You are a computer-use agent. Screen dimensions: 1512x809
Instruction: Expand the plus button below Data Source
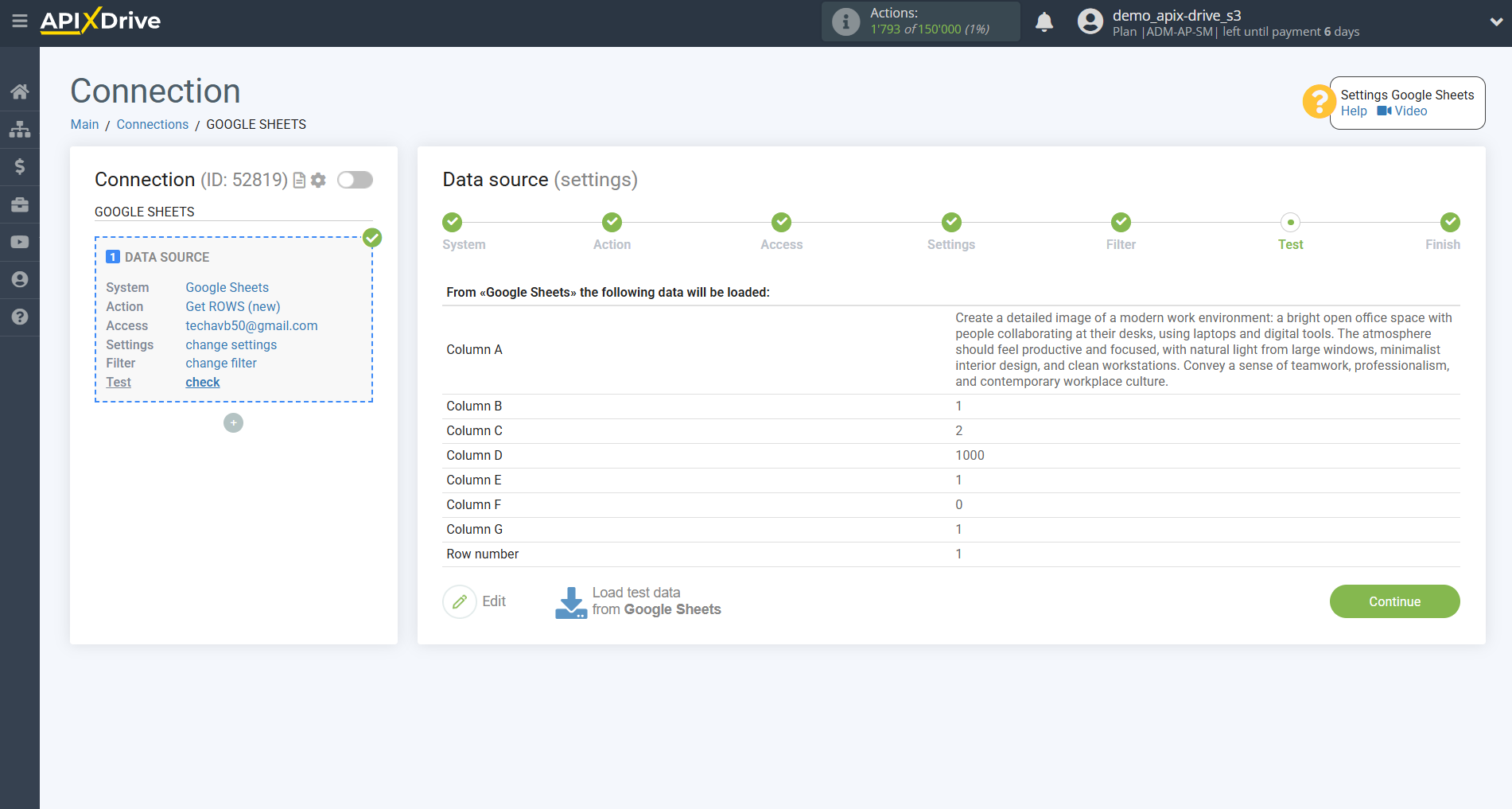point(233,422)
